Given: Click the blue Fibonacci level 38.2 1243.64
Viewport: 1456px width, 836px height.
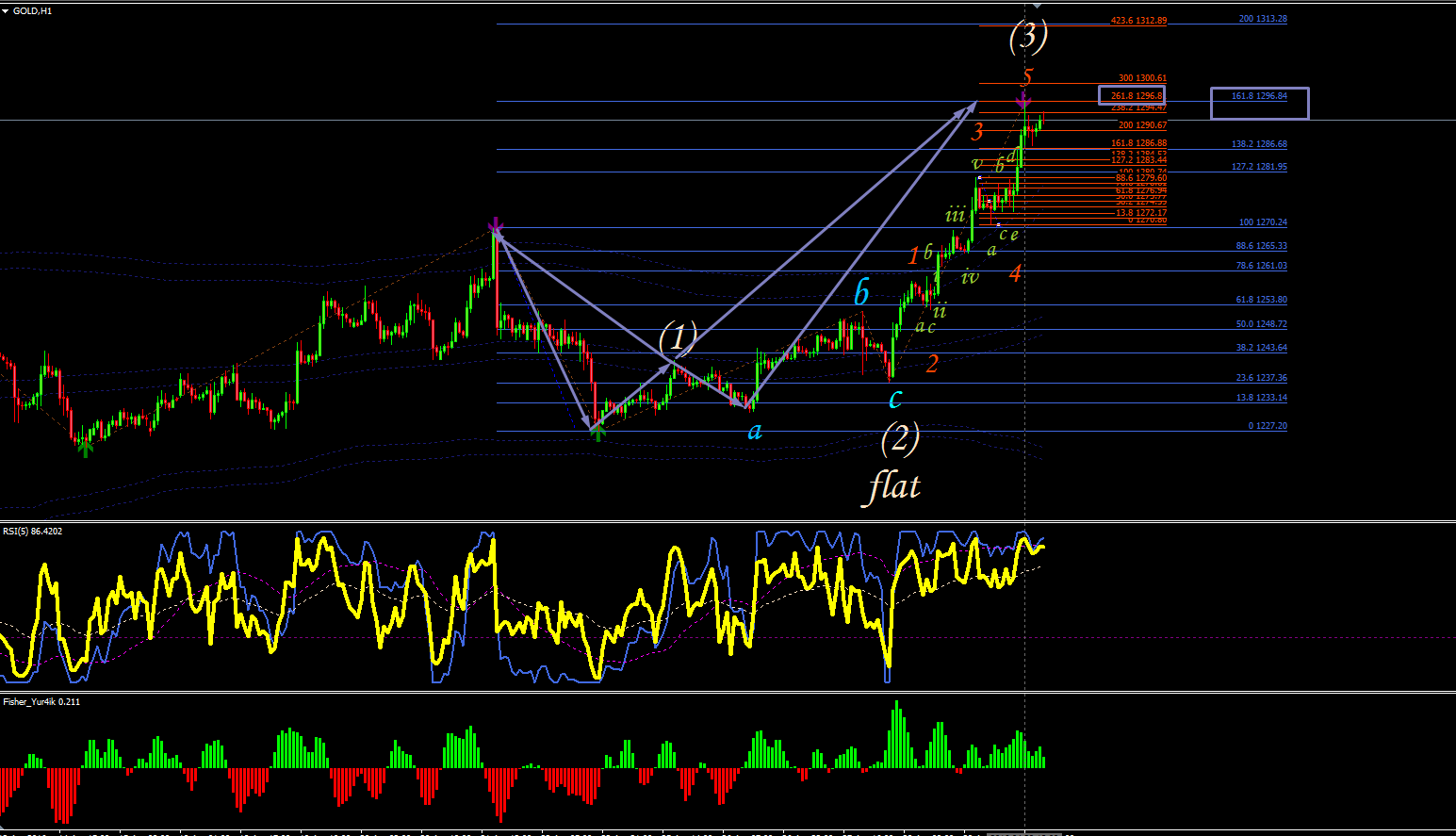Looking at the screenshot, I should click(1262, 348).
